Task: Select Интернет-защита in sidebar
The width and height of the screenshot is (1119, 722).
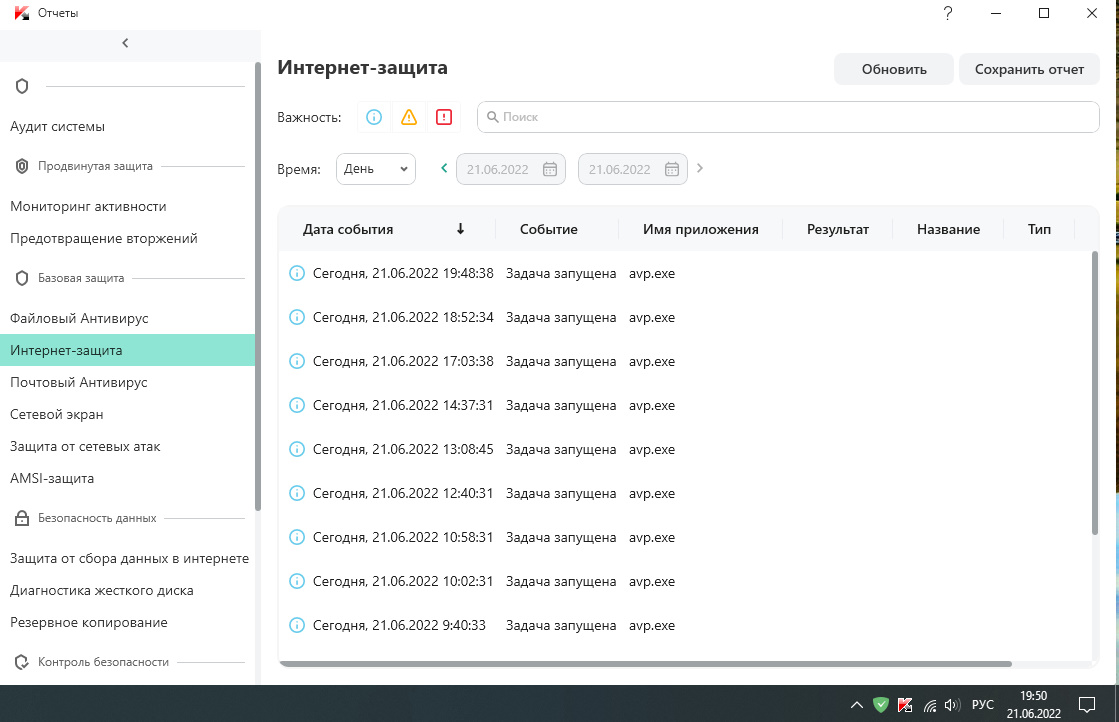Action: [127, 350]
